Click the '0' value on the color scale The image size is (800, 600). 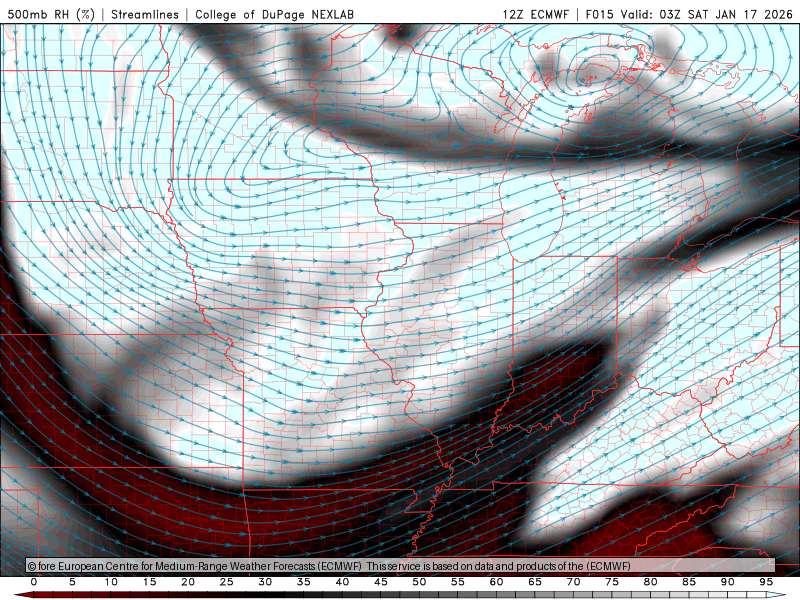(34, 582)
